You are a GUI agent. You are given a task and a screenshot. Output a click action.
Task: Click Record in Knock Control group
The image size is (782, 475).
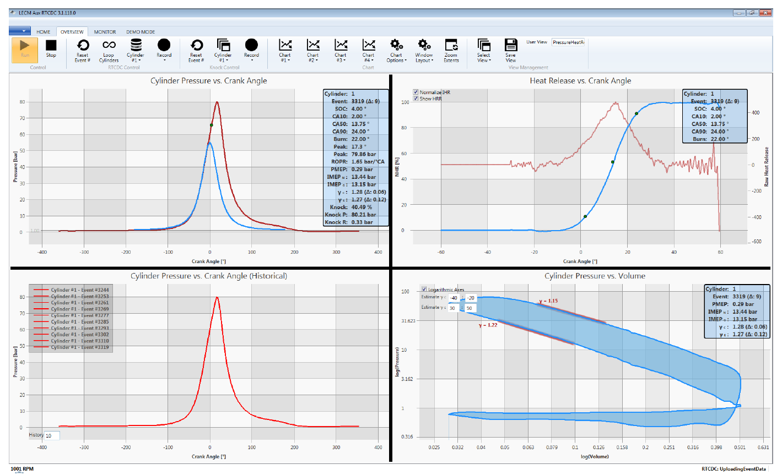251,50
